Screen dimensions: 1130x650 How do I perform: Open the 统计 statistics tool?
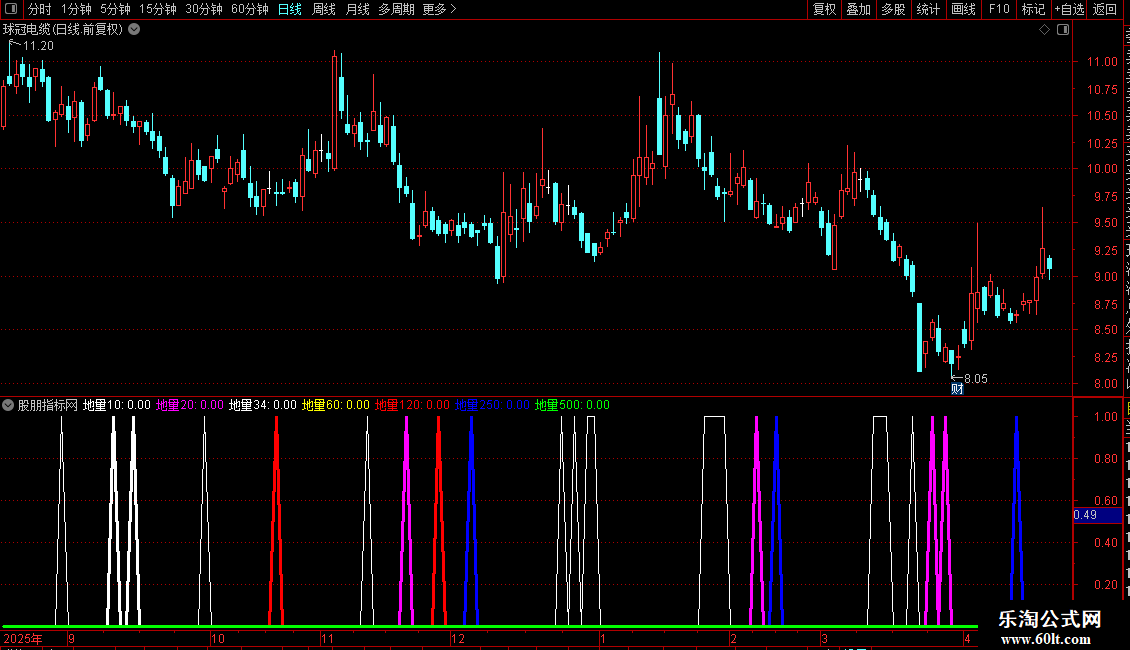click(x=928, y=9)
